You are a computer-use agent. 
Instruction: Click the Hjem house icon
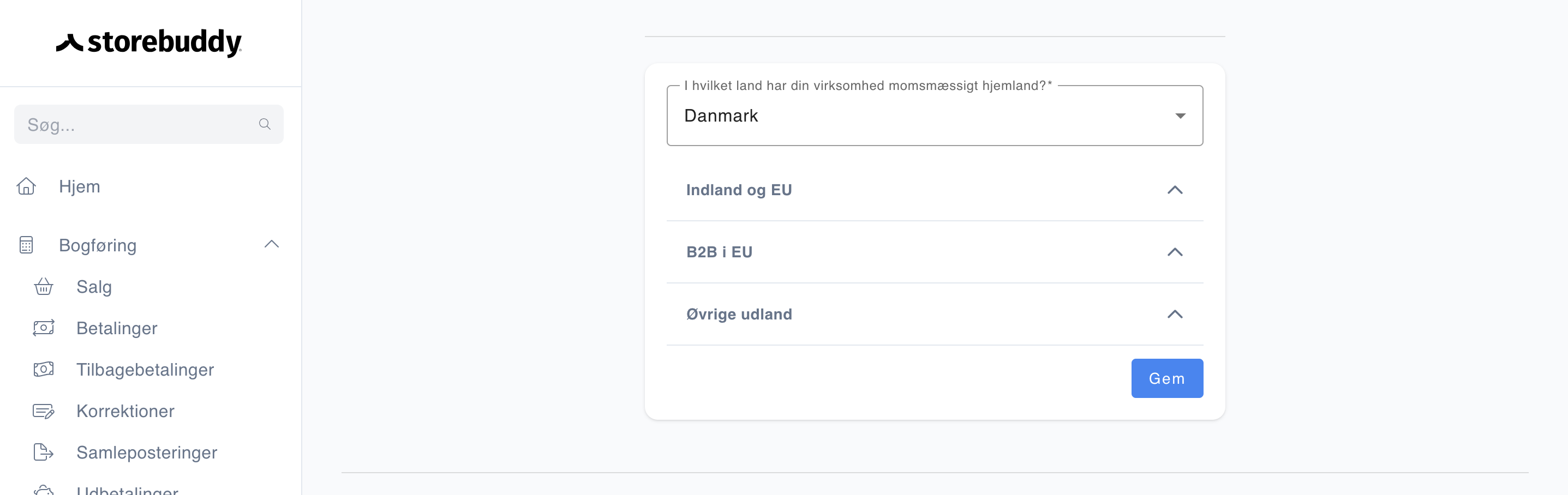[26, 186]
